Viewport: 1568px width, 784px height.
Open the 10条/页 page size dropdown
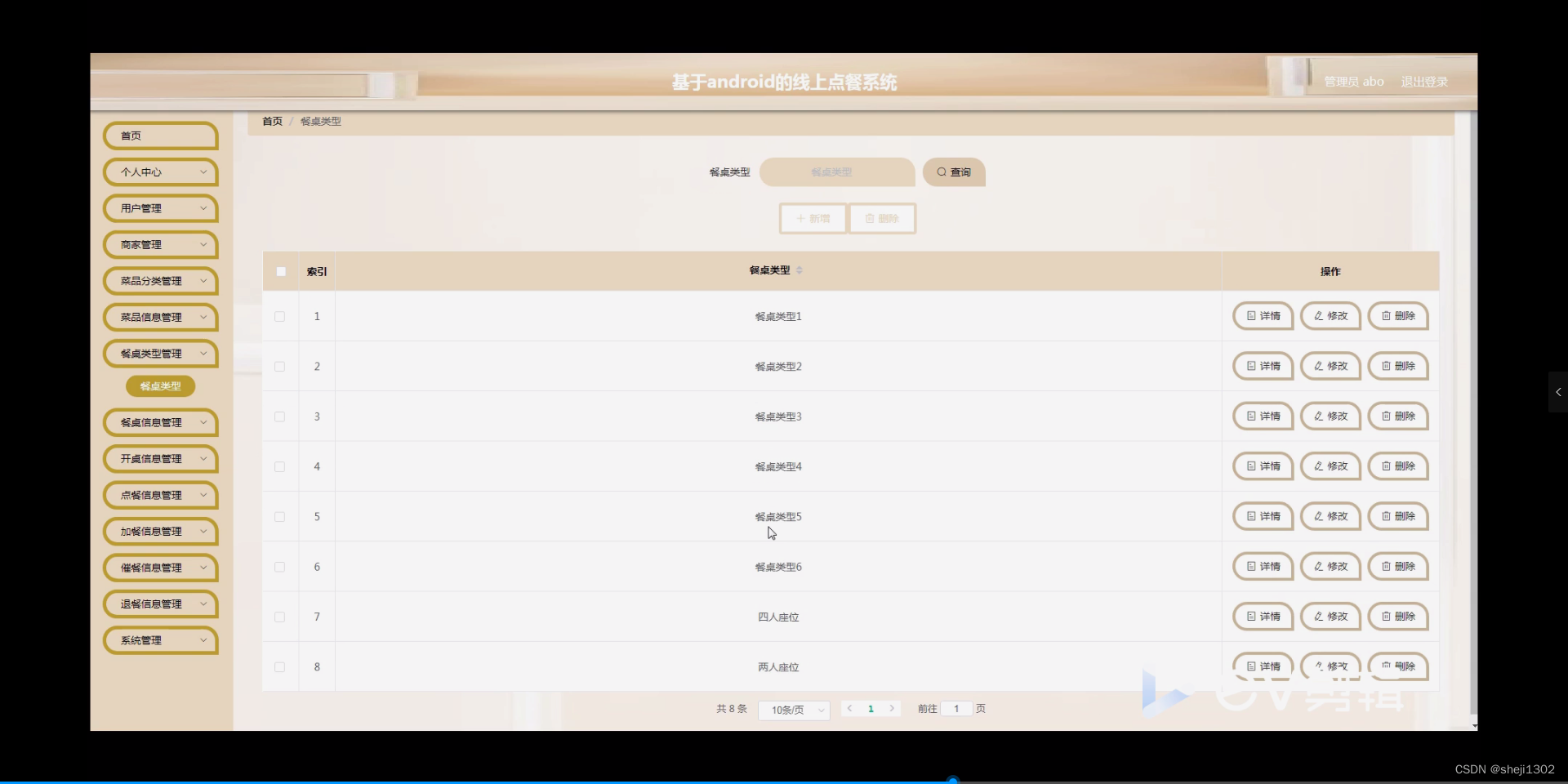(x=793, y=710)
